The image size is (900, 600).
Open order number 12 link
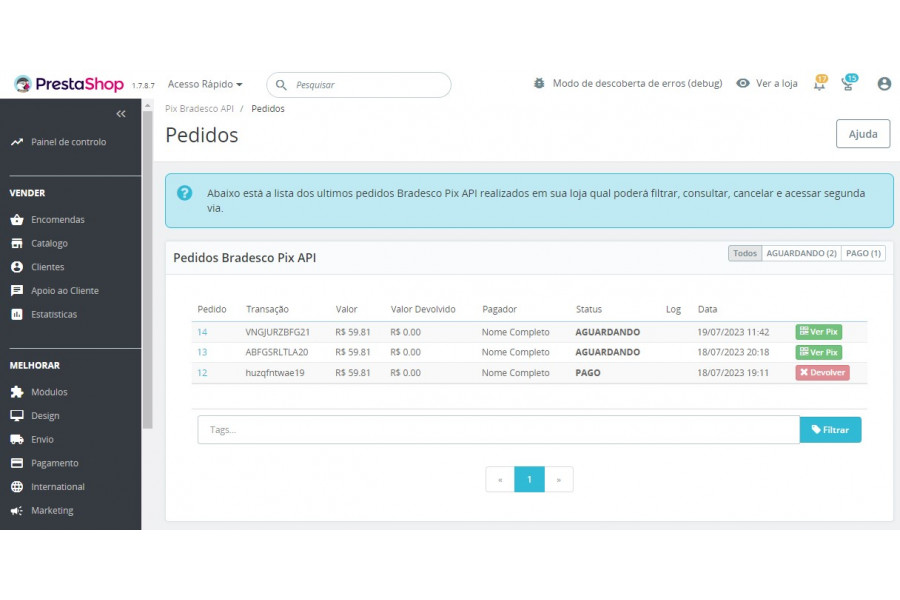click(202, 373)
